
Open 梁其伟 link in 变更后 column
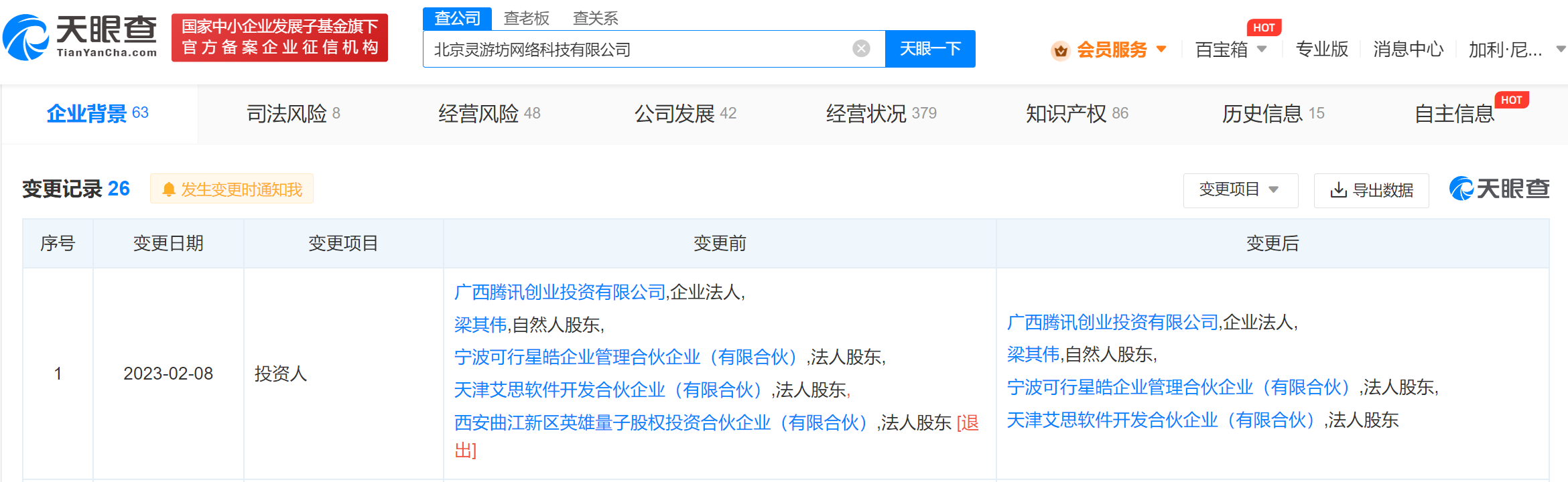tap(1033, 354)
